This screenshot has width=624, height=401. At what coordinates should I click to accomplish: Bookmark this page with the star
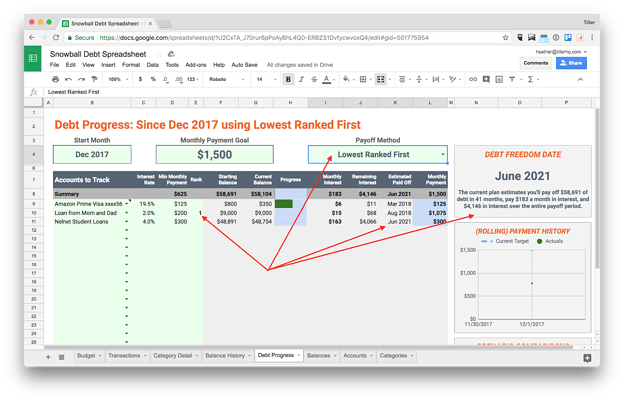coord(505,37)
